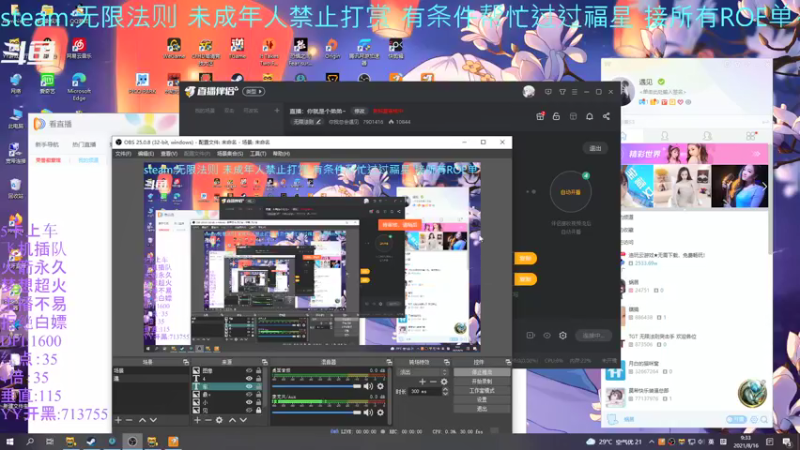The height and width of the screenshot is (450, 800).
Task: Add a new source in OBS Sources panel
Action: pyautogui.click(x=197, y=420)
